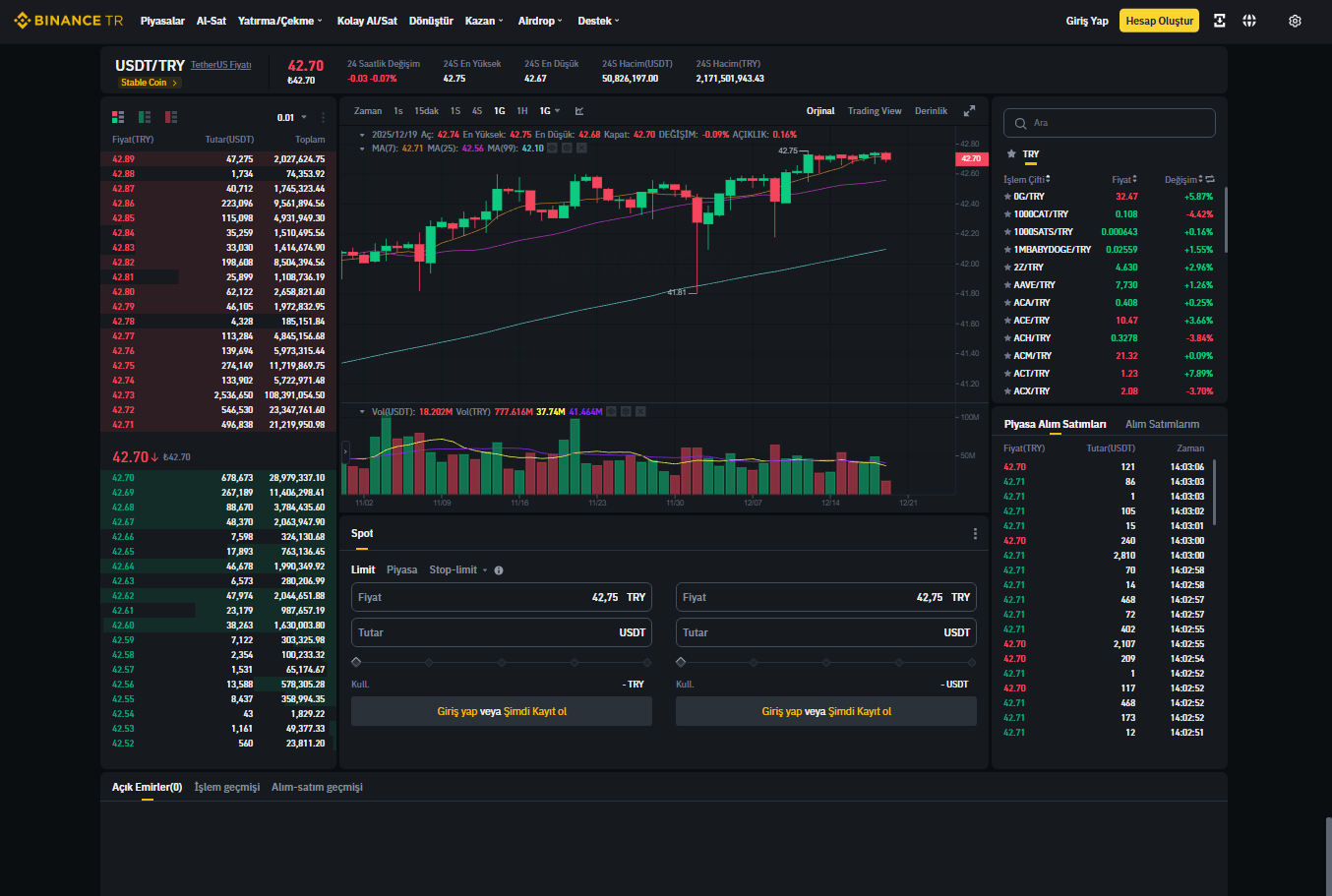Open the Airdrop dropdown menu
Viewport: 1332px width, 896px height.
point(541,21)
